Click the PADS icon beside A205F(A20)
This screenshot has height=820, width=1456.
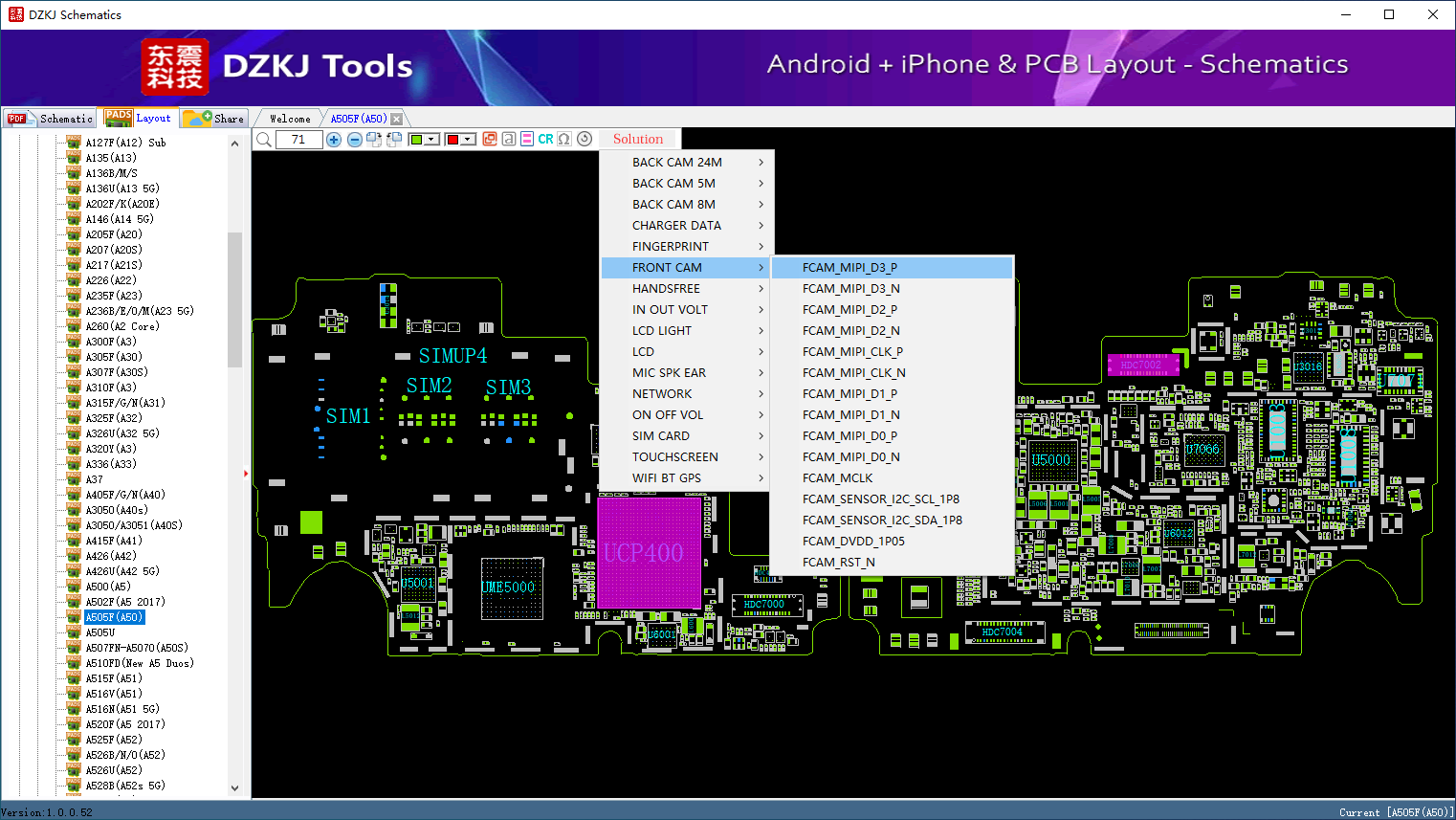point(74,234)
